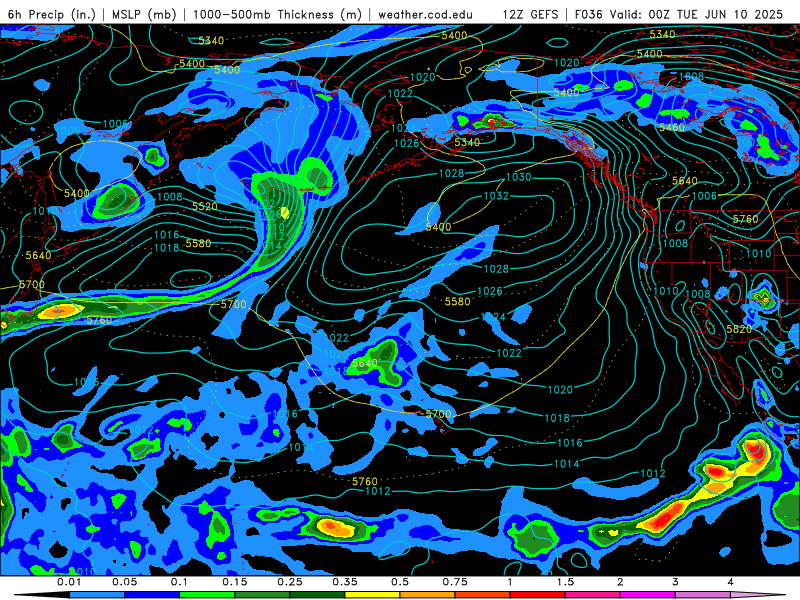Select the '12Z GEFS' model run label
The height and width of the screenshot is (600, 800).
click(531, 14)
